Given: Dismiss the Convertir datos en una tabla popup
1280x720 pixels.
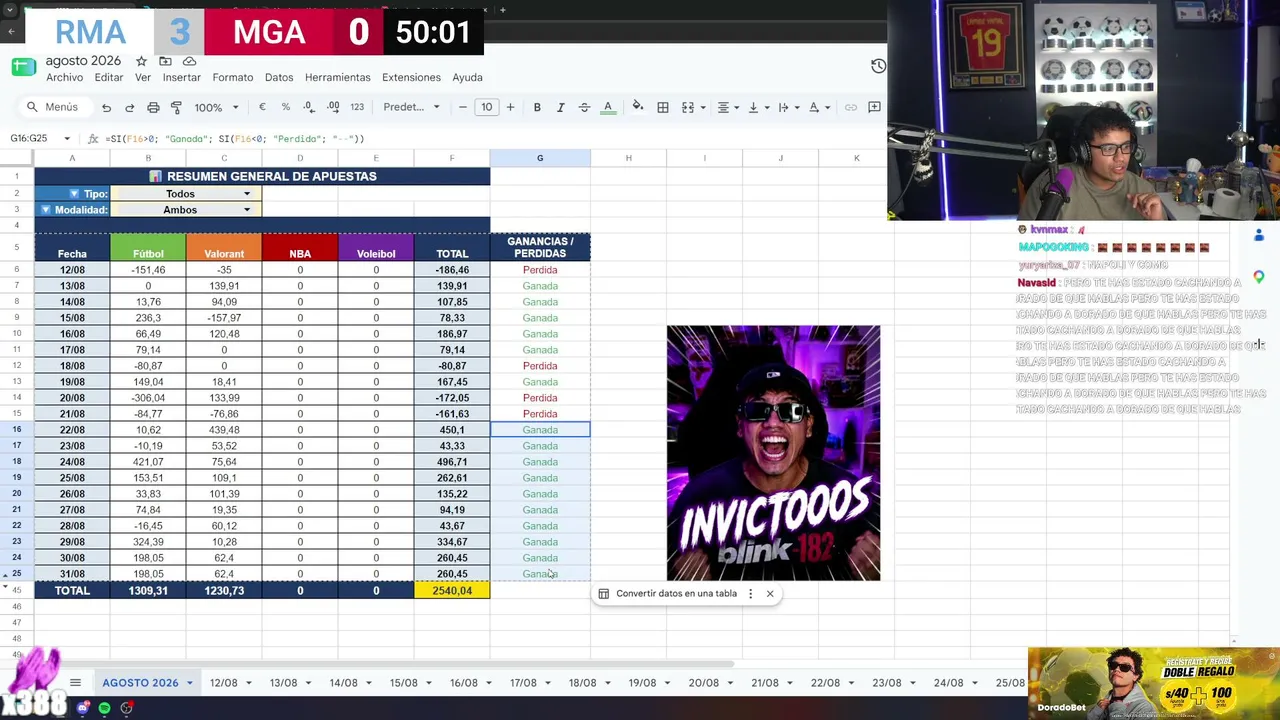Looking at the screenshot, I should tap(770, 594).
